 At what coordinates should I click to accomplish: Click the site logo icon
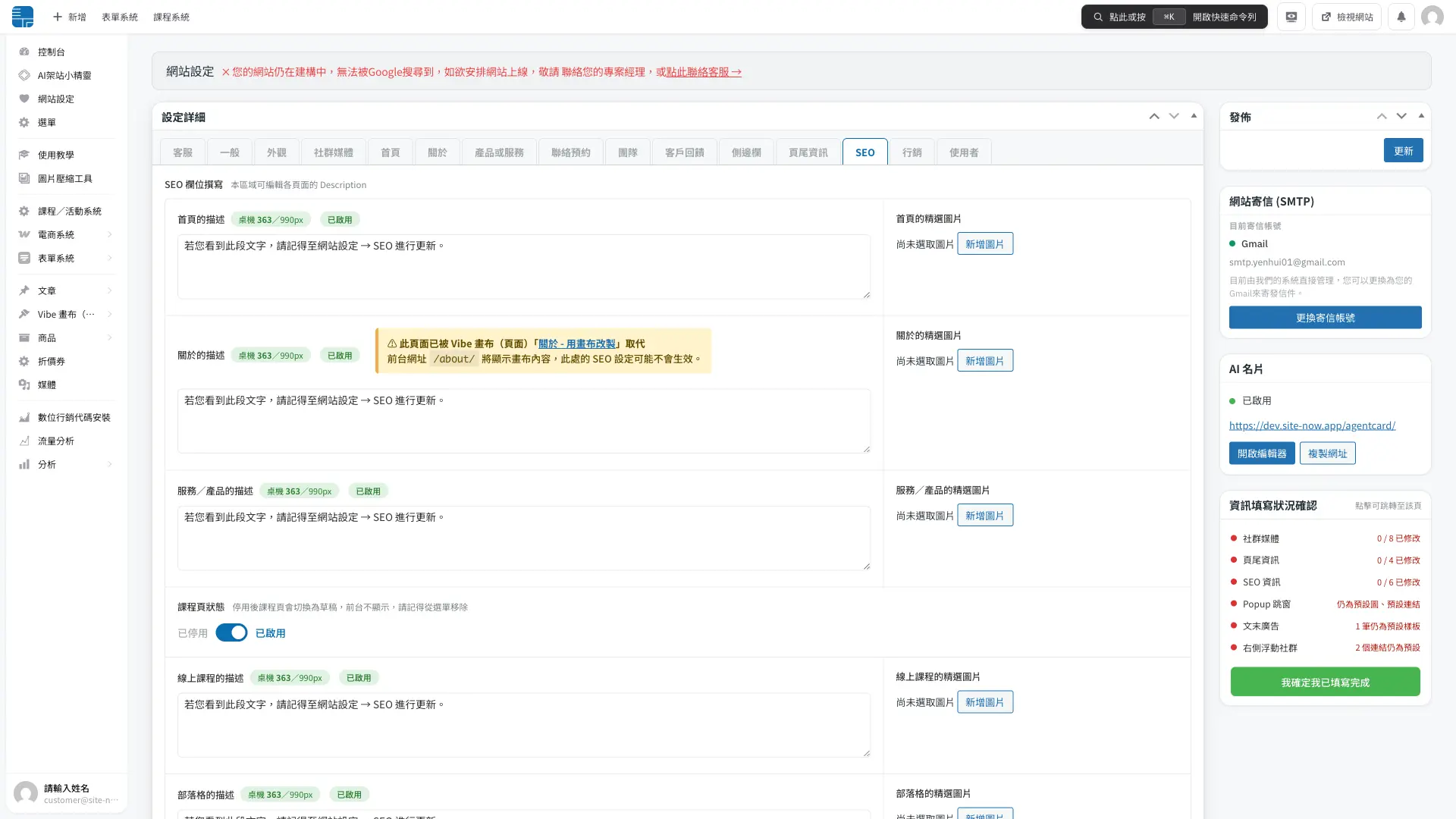[23, 17]
